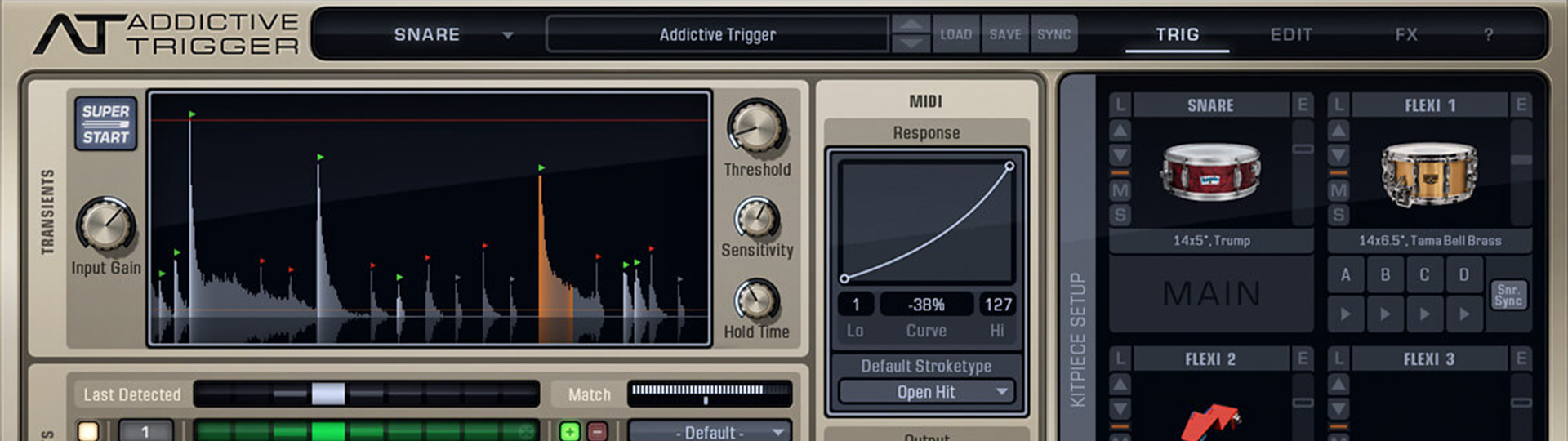Click the SNARE slot up arrow
Screen dimensions: 1568x441
pos(1120,131)
